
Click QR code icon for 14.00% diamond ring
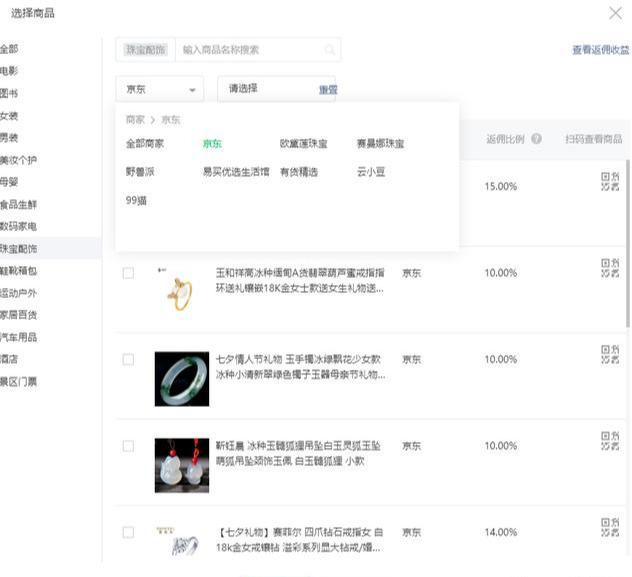[609, 527]
